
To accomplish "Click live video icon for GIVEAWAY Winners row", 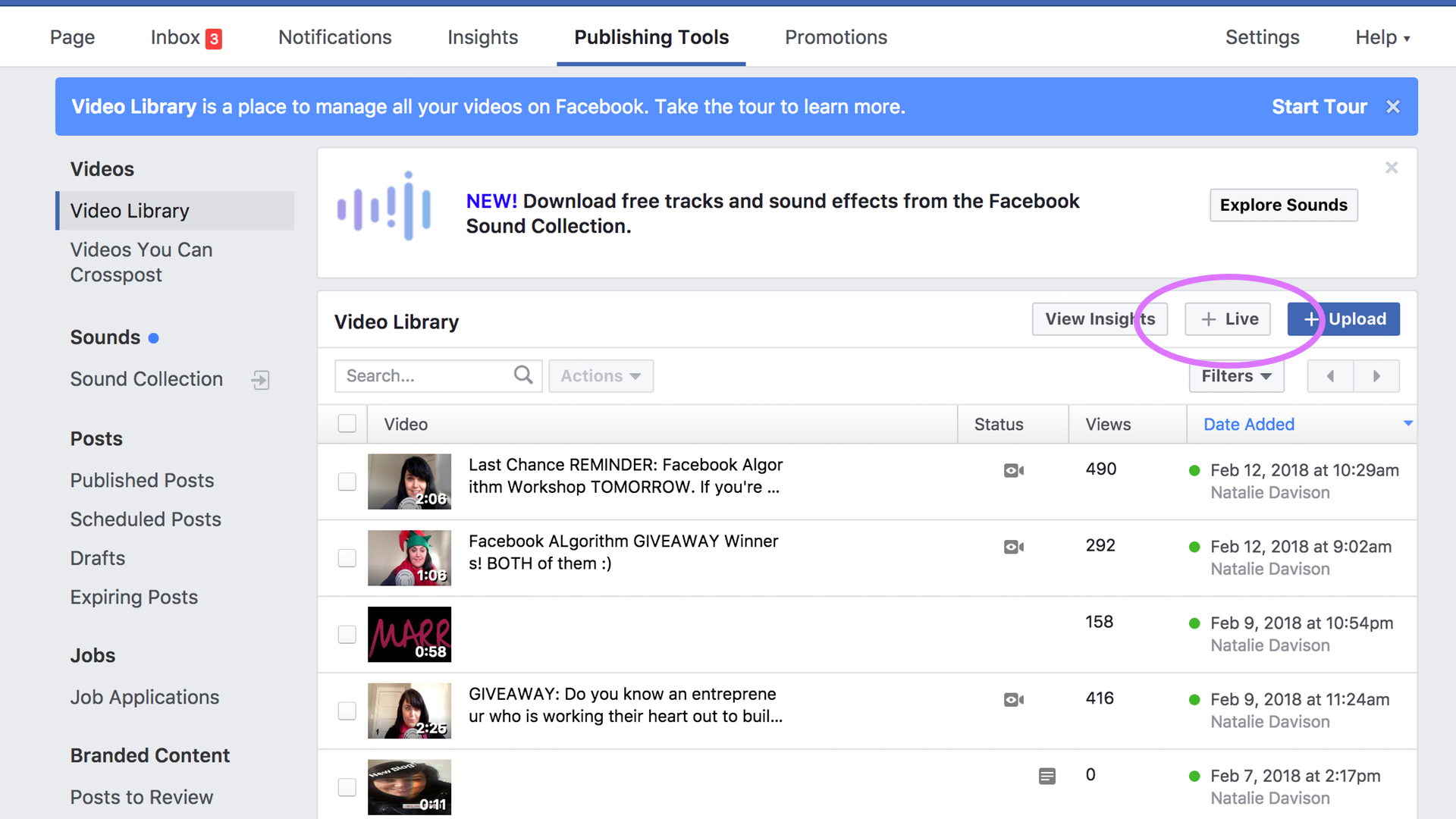I will point(1013,547).
